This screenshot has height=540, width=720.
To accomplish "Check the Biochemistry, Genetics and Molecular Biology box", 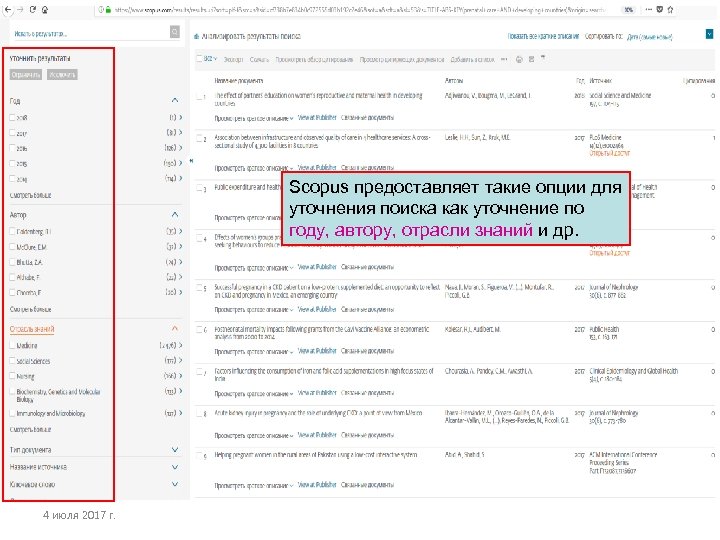I will click(12, 391).
